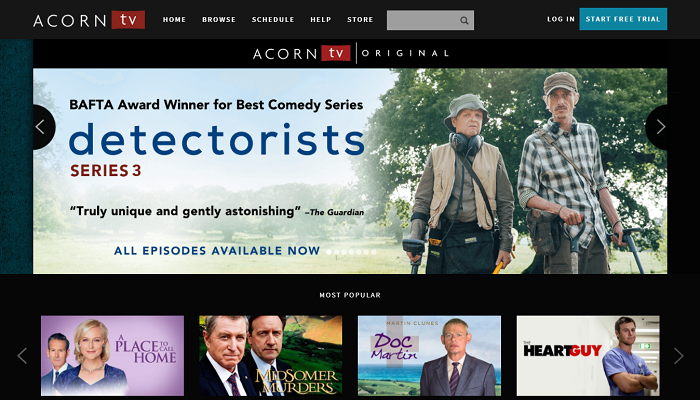Show previous Most Popular shows
Viewport: 700px width, 400px height.
(x=22, y=356)
